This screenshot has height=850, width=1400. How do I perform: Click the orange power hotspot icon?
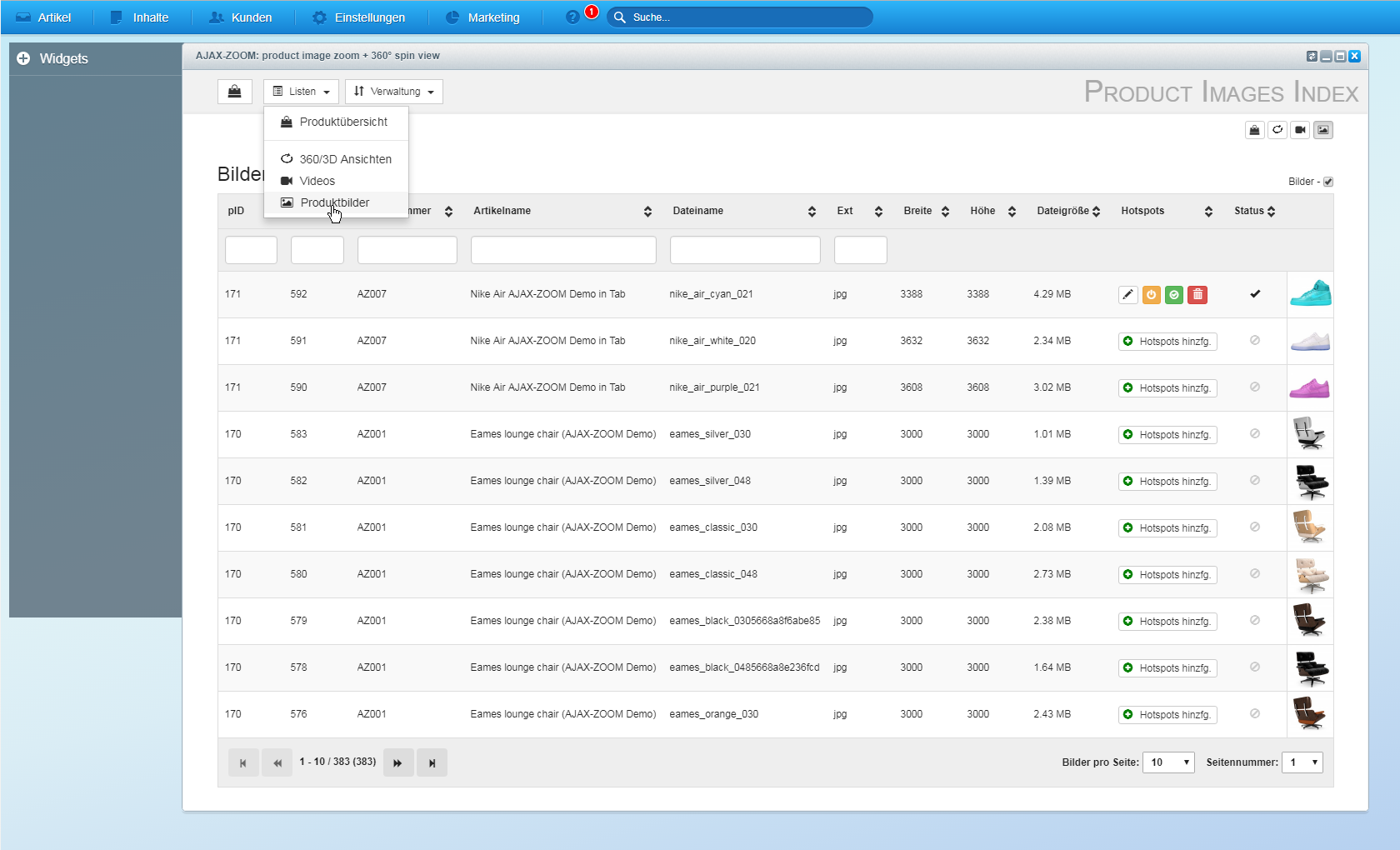point(1151,294)
